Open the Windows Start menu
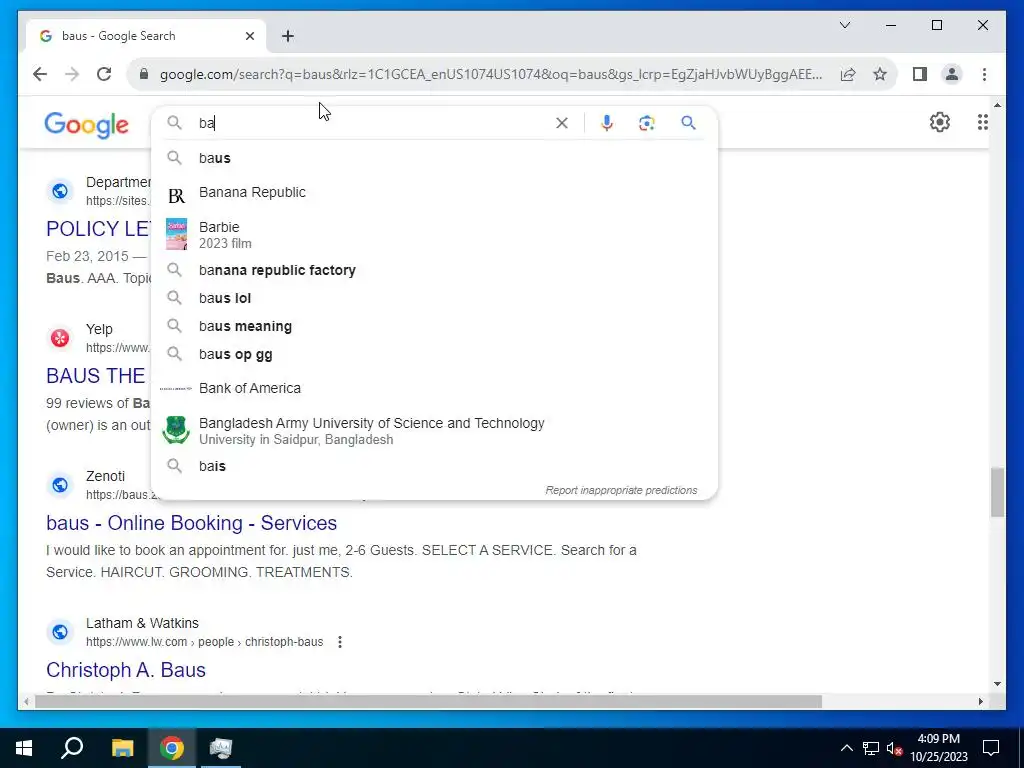This screenshot has width=1024, height=768. coord(24,748)
